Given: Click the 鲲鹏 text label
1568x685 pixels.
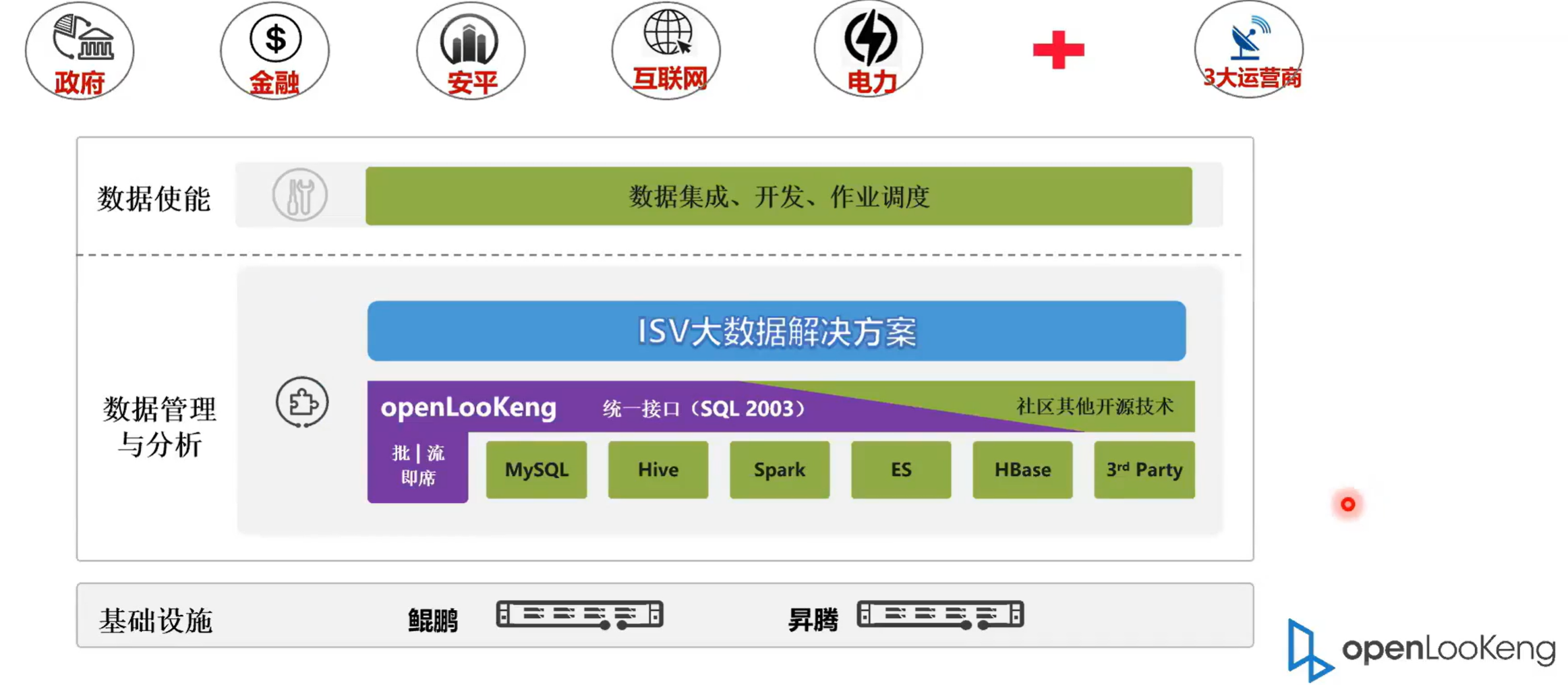Looking at the screenshot, I should tap(433, 620).
